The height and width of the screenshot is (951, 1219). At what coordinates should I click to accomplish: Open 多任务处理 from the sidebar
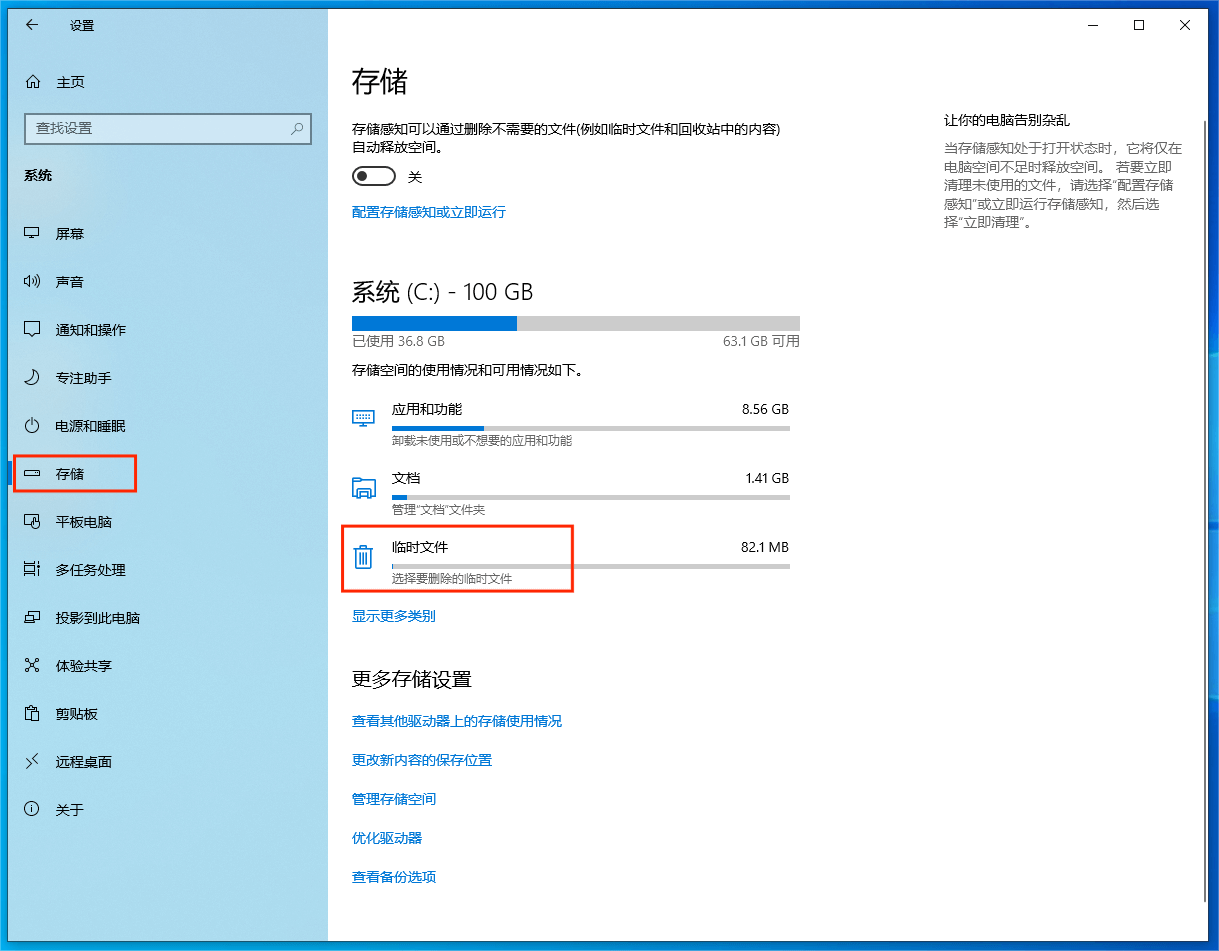[x=29, y=569]
